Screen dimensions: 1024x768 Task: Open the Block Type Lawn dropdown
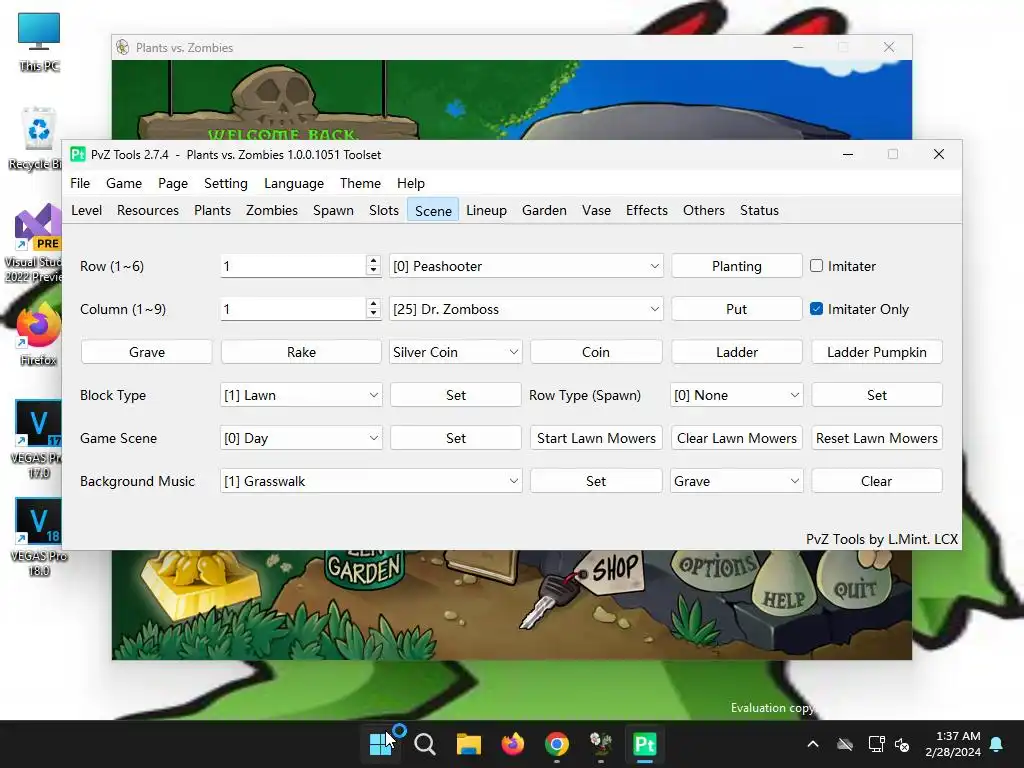click(300, 395)
